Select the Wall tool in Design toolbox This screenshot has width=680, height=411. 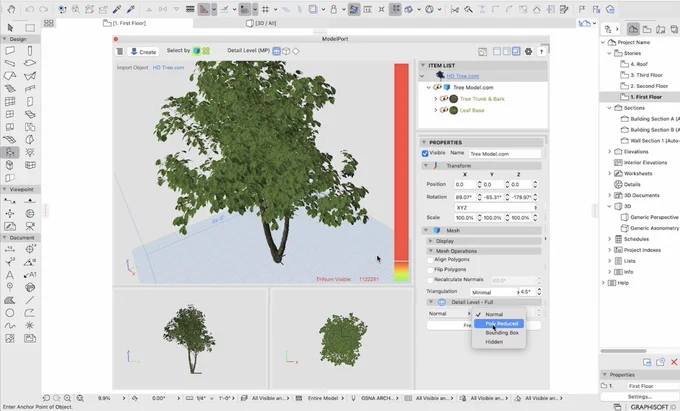(x=10, y=51)
